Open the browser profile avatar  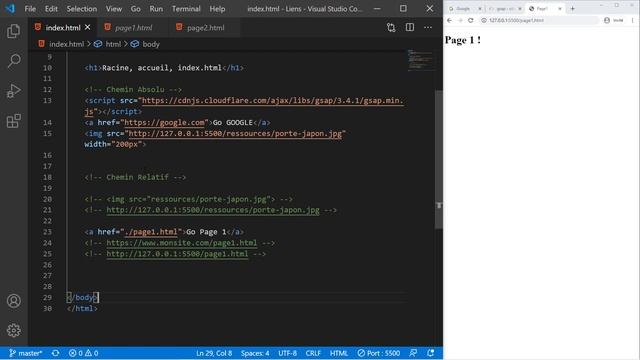[x=607, y=20]
